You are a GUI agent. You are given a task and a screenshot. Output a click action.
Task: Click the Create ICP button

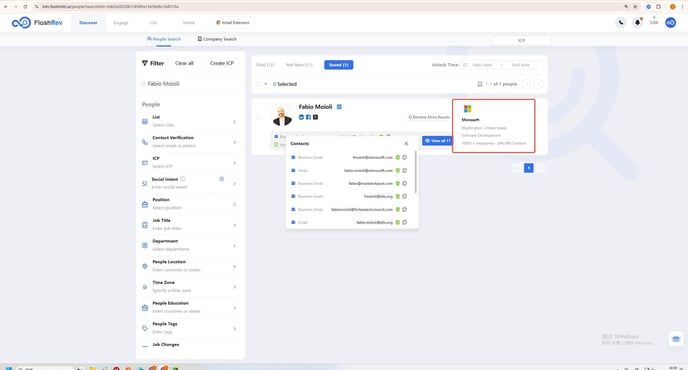pyautogui.click(x=222, y=63)
